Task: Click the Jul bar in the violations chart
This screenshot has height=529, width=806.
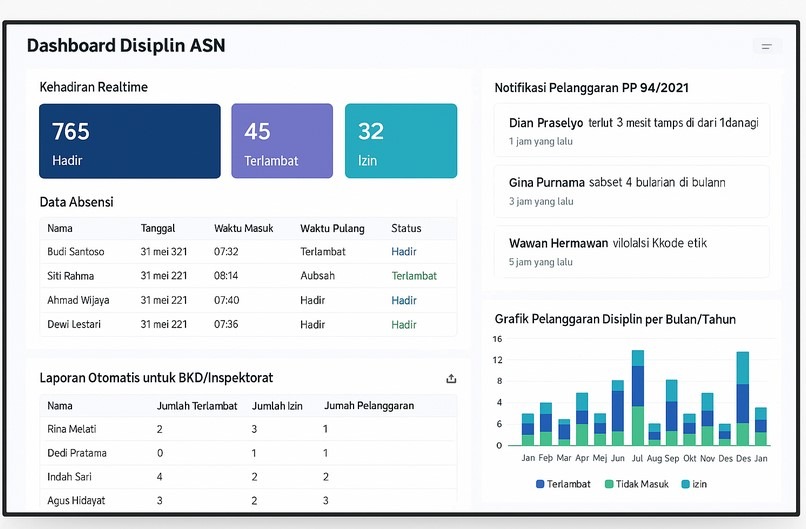Action: [x=637, y=397]
